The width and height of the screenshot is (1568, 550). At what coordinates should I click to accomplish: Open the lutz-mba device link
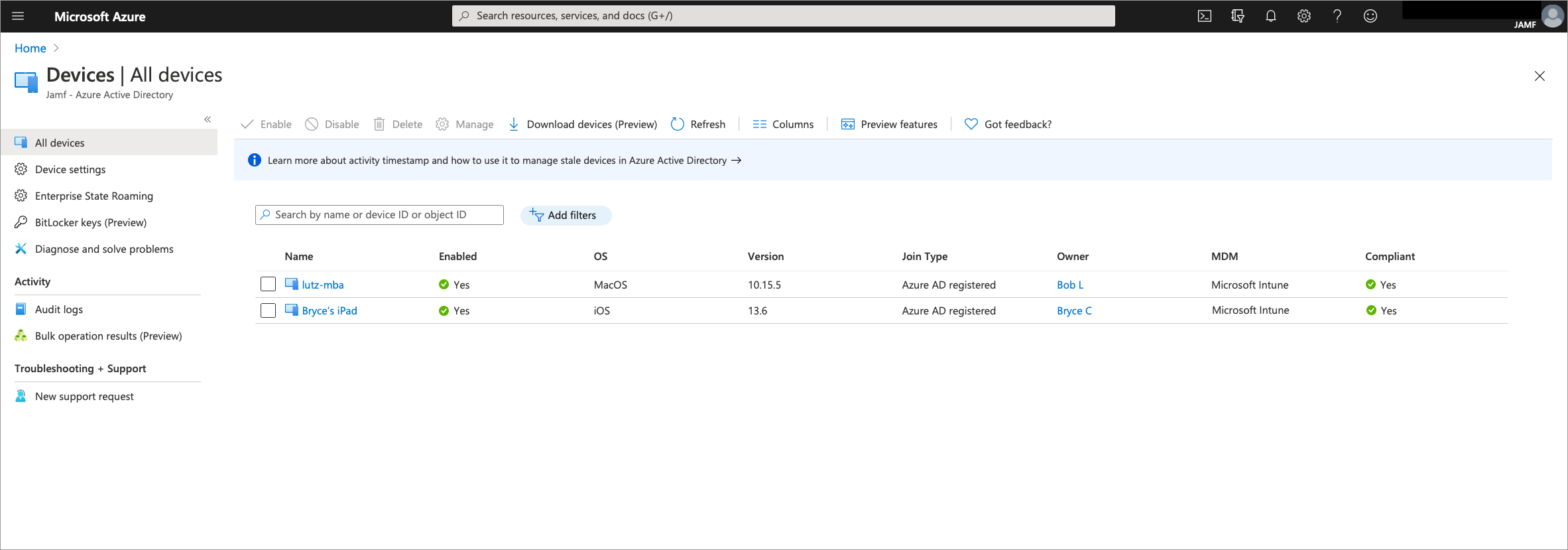tap(323, 285)
